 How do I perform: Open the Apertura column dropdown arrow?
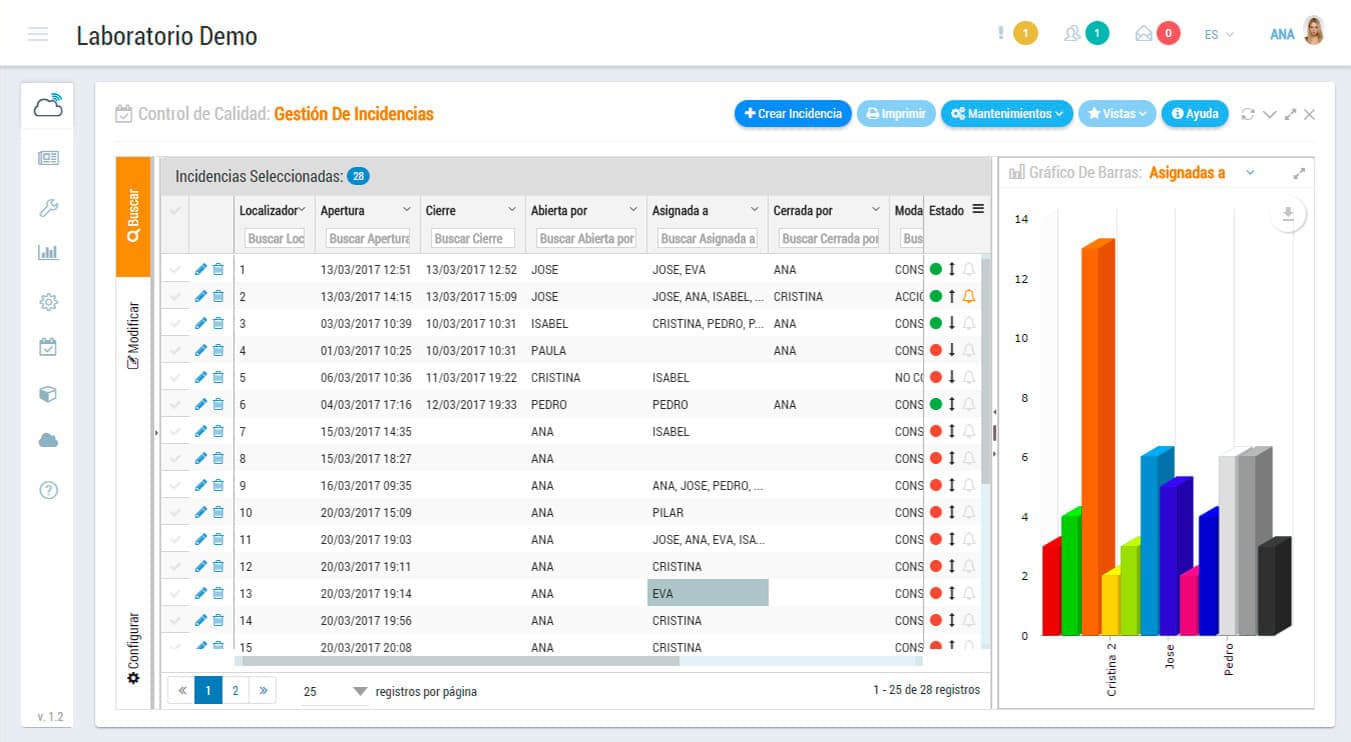[406, 210]
